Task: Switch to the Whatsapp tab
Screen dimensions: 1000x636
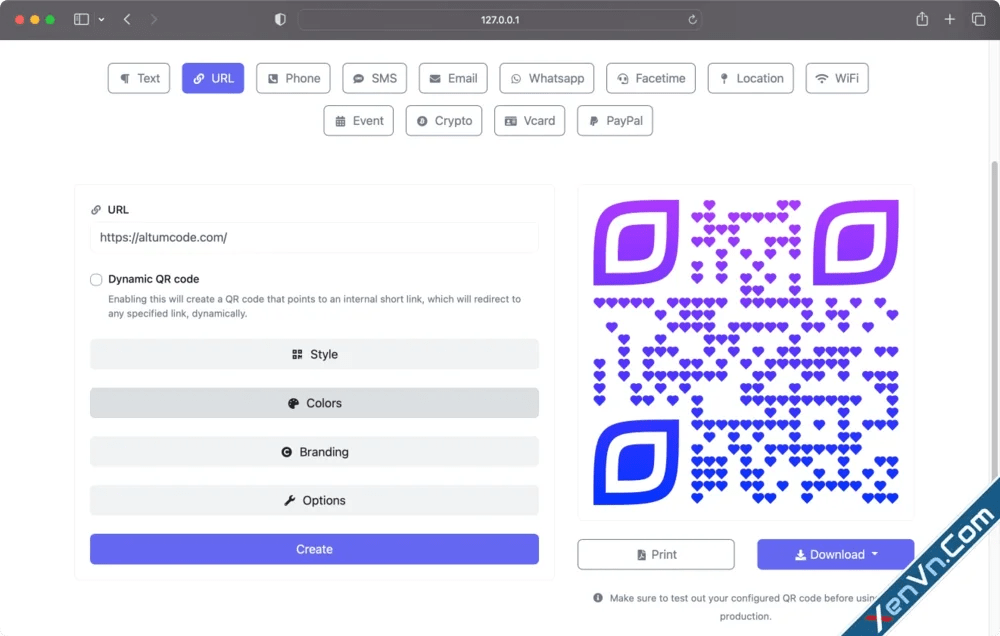Action: [546, 78]
